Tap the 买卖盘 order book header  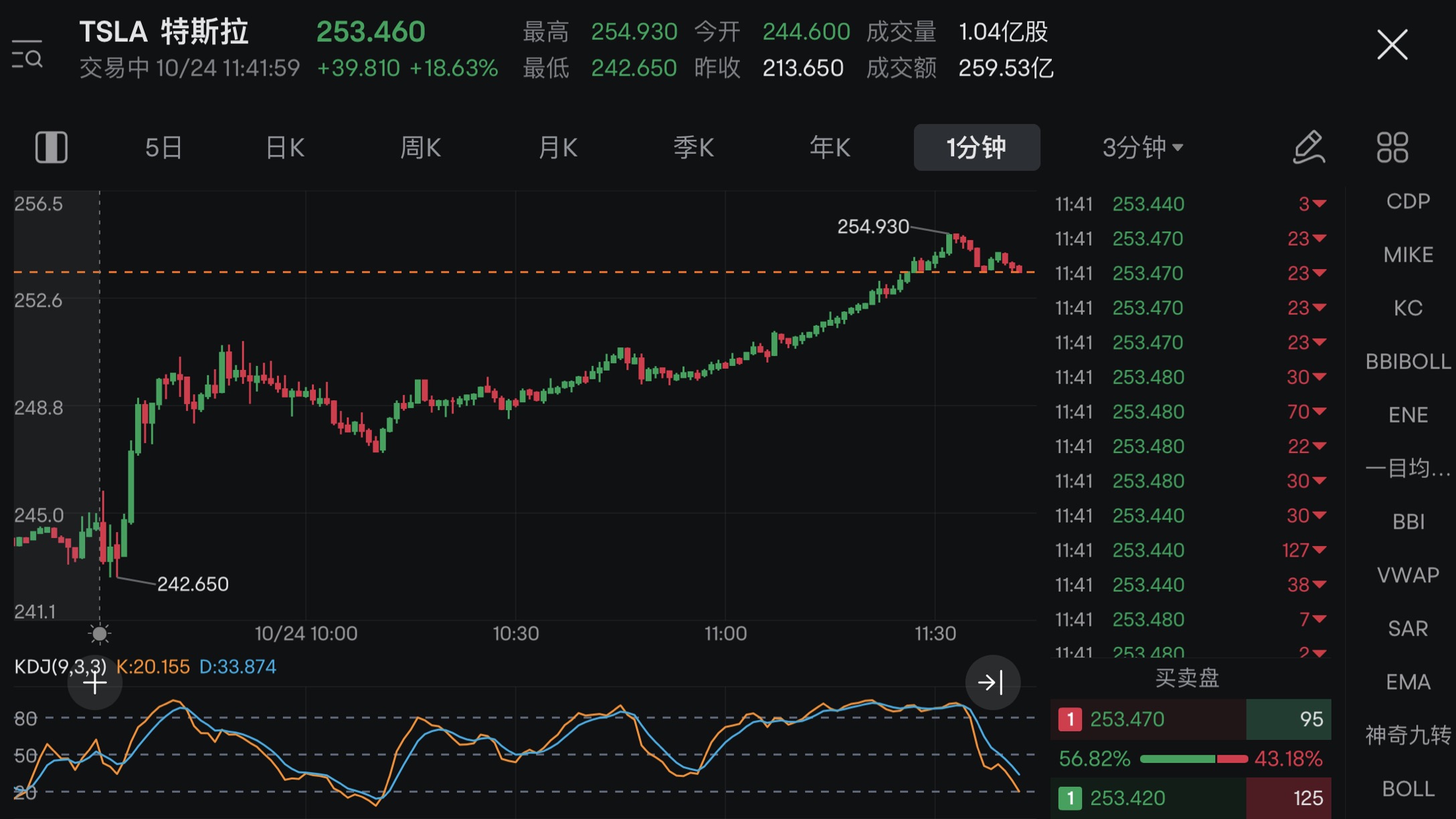click(x=1188, y=678)
